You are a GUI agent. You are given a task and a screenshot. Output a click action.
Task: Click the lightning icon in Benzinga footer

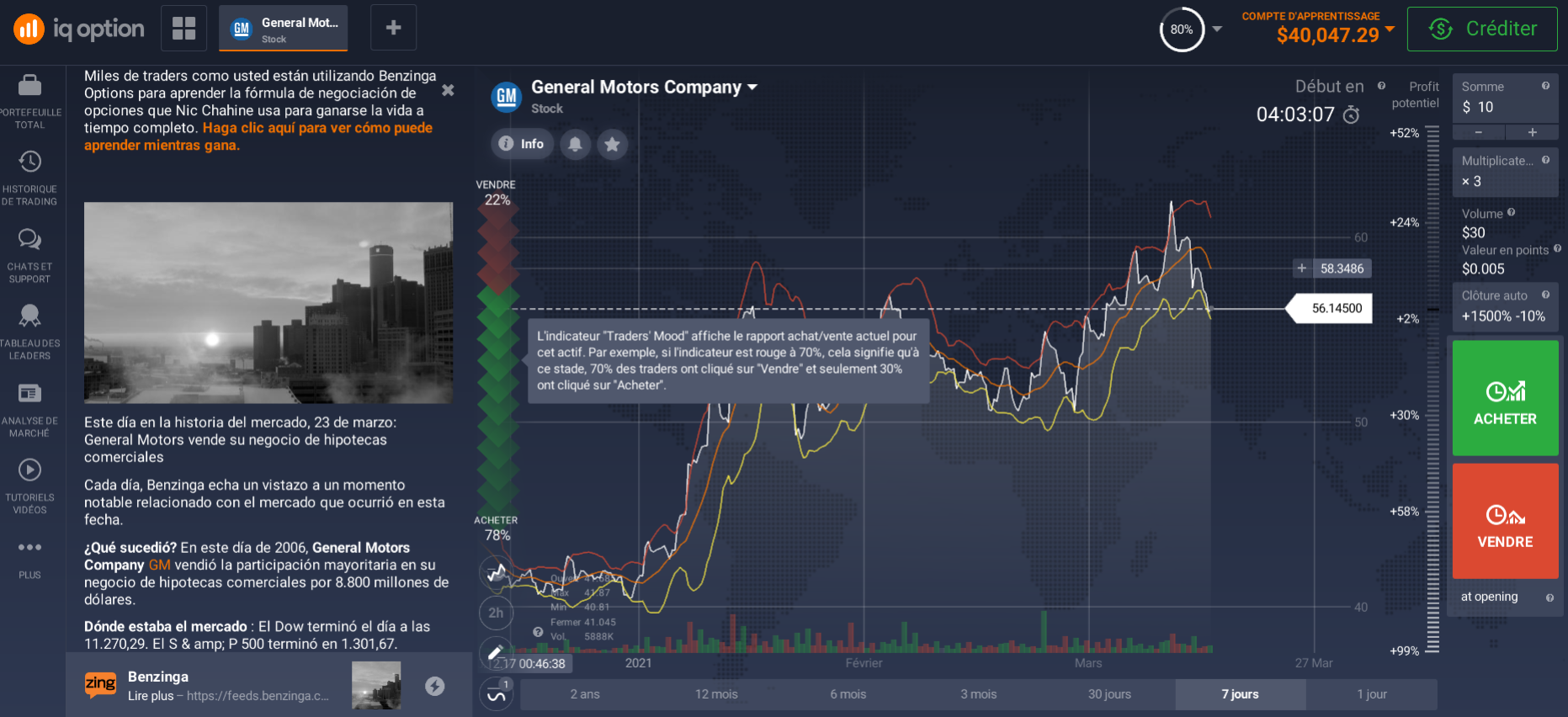434,686
